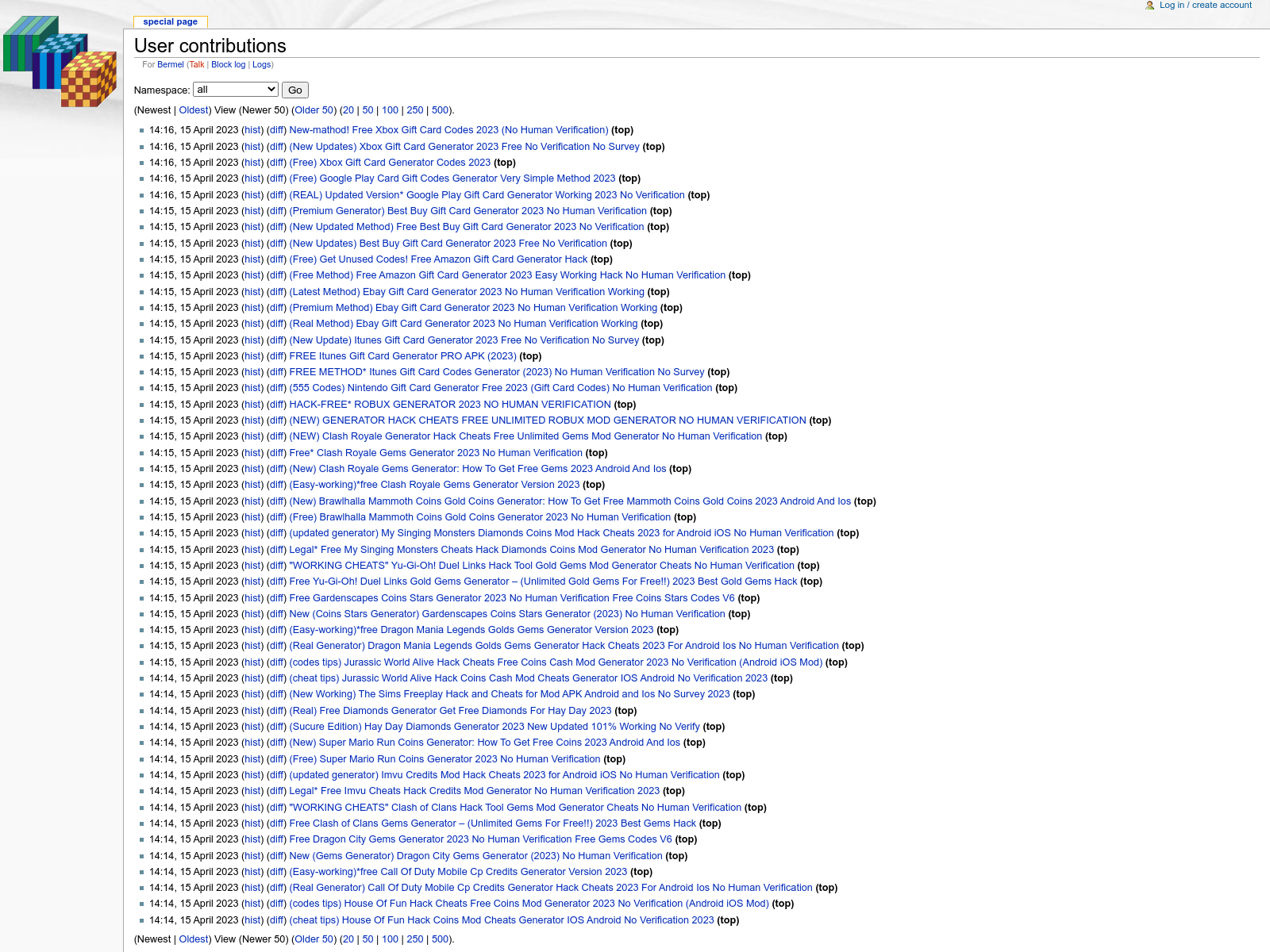Open the Logs link

click(x=262, y=65)
